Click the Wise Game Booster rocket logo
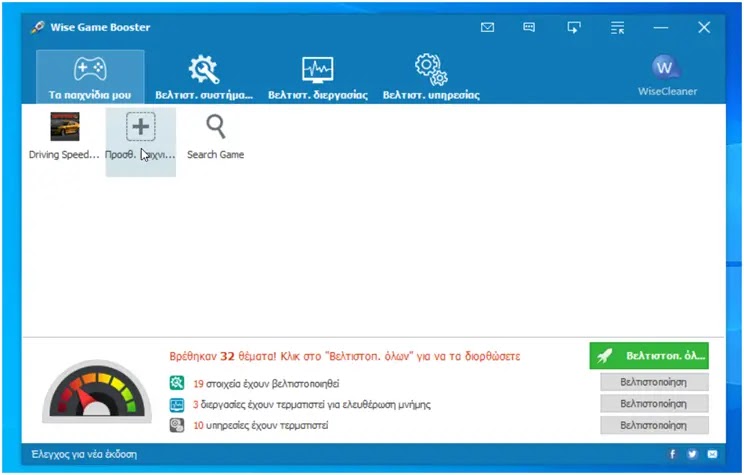 [x=38, y=28]
